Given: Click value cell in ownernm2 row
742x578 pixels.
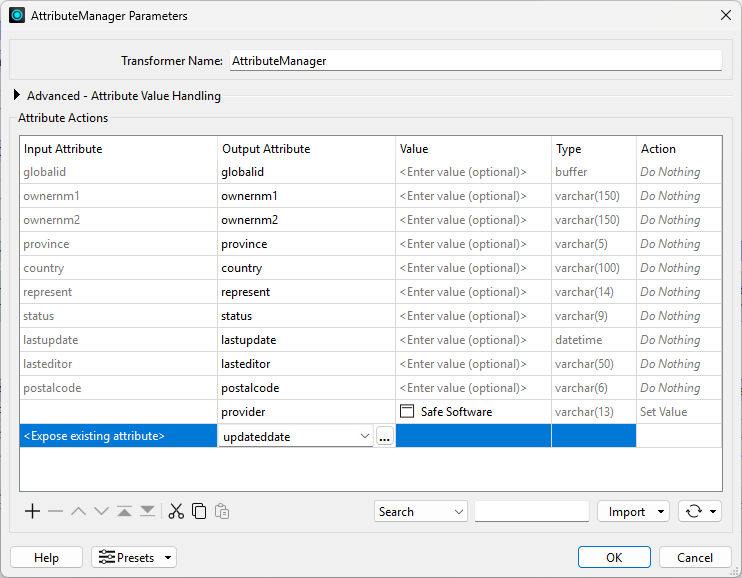Looking at the screenshot, I should (x=473, y=220).
